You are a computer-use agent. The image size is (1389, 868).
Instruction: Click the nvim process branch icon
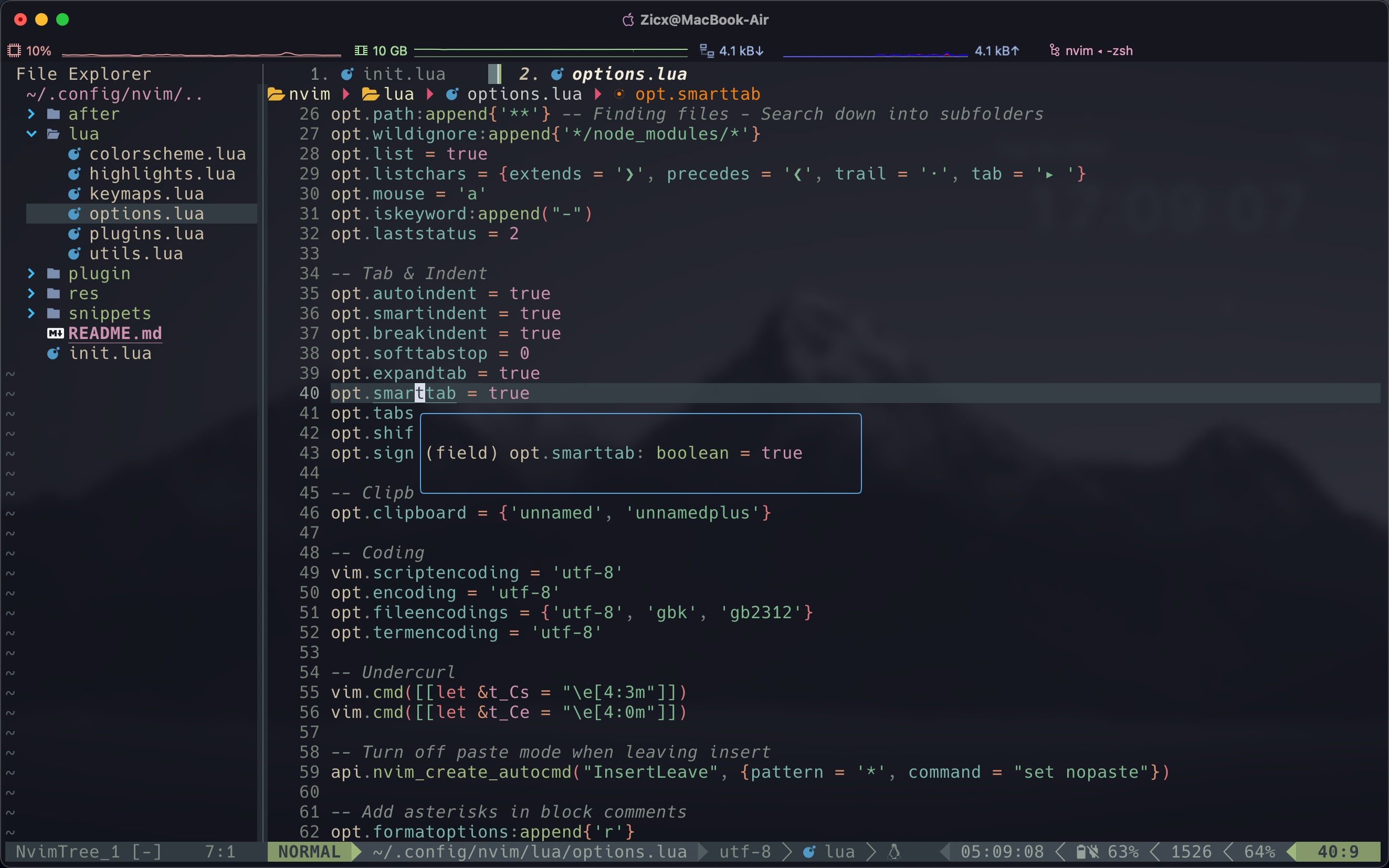click(x=1054, y=50)
